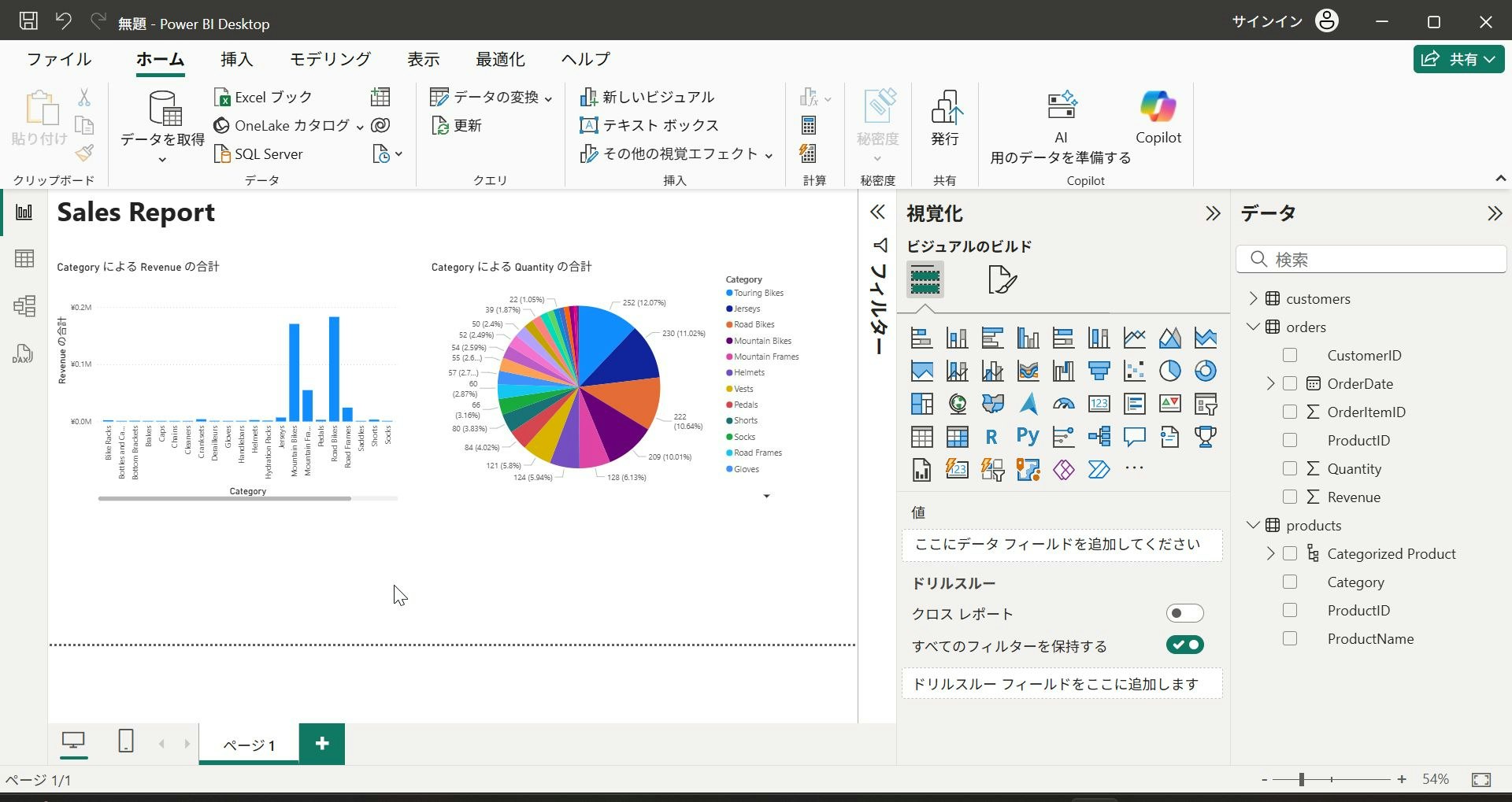Click the Publish (発行) icon
Viewport: 1512px width, 802px height.
coord(945,117)
